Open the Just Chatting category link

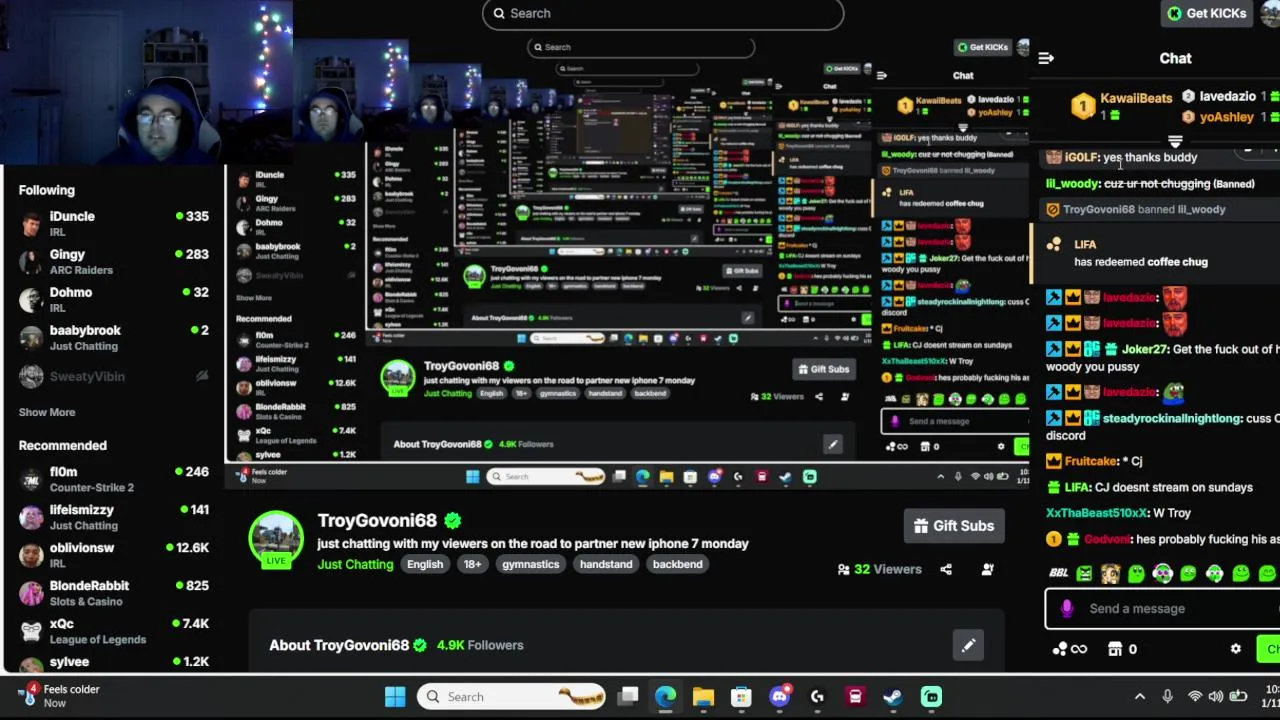355,564
